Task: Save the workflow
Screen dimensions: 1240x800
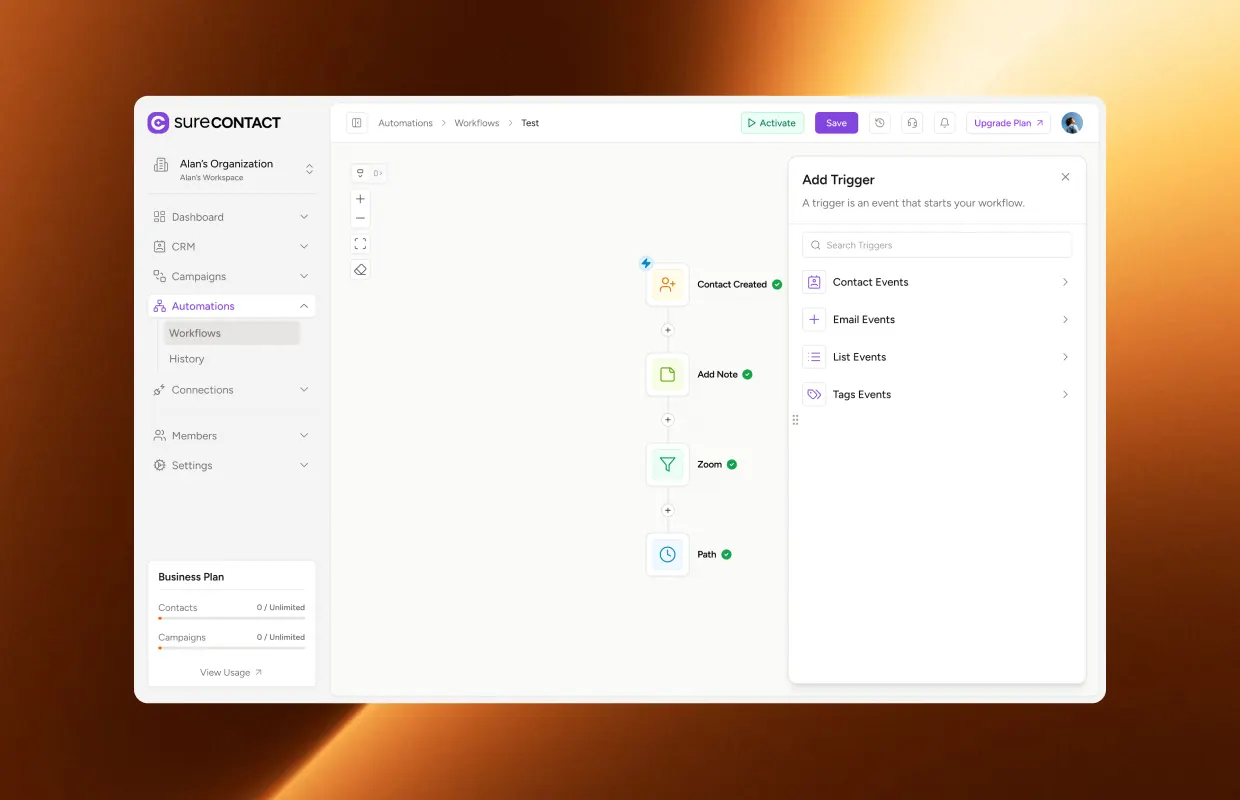Action: click(836, 123)
